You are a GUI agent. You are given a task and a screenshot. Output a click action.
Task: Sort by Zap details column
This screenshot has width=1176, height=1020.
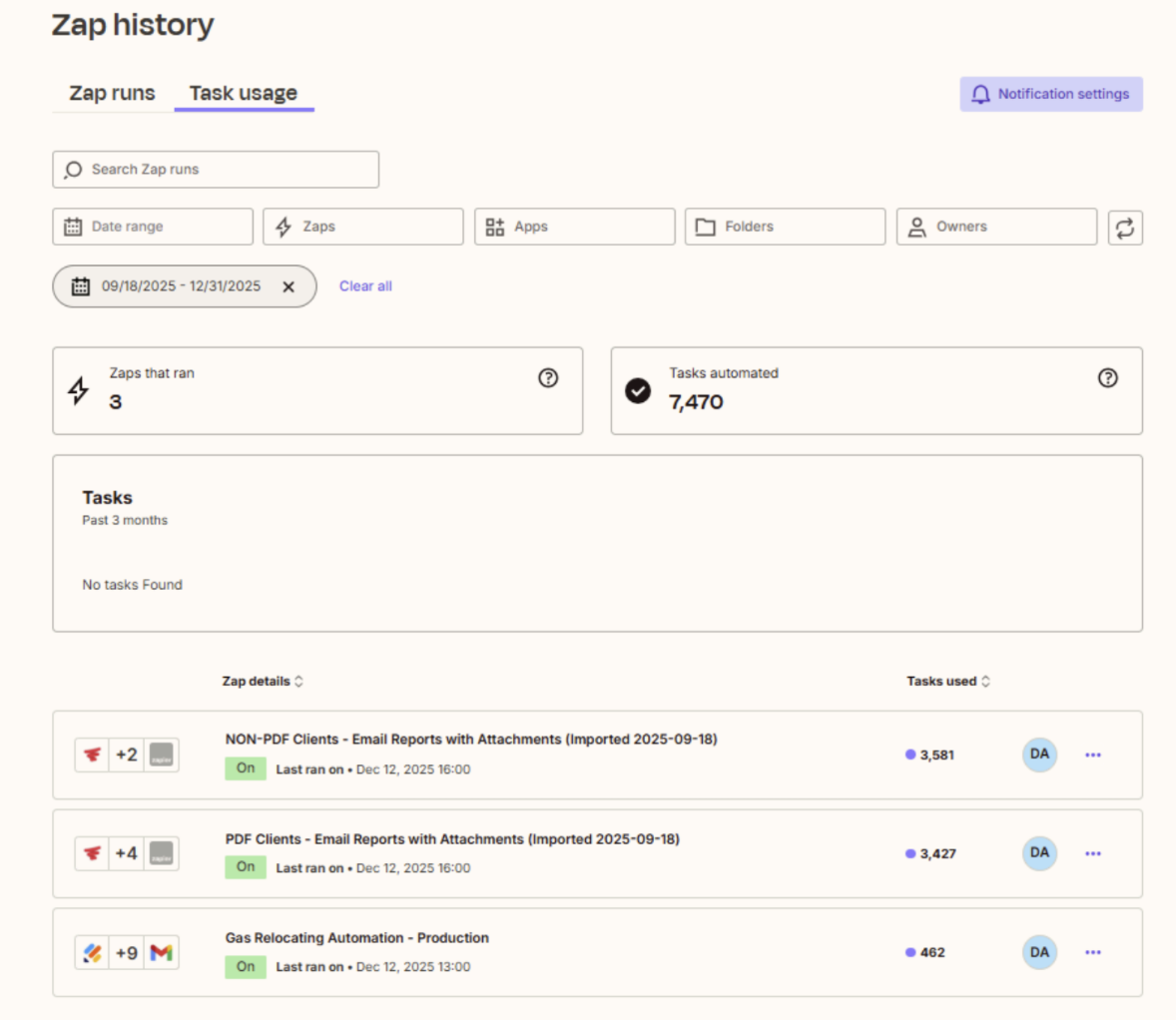tap(263, 681)
